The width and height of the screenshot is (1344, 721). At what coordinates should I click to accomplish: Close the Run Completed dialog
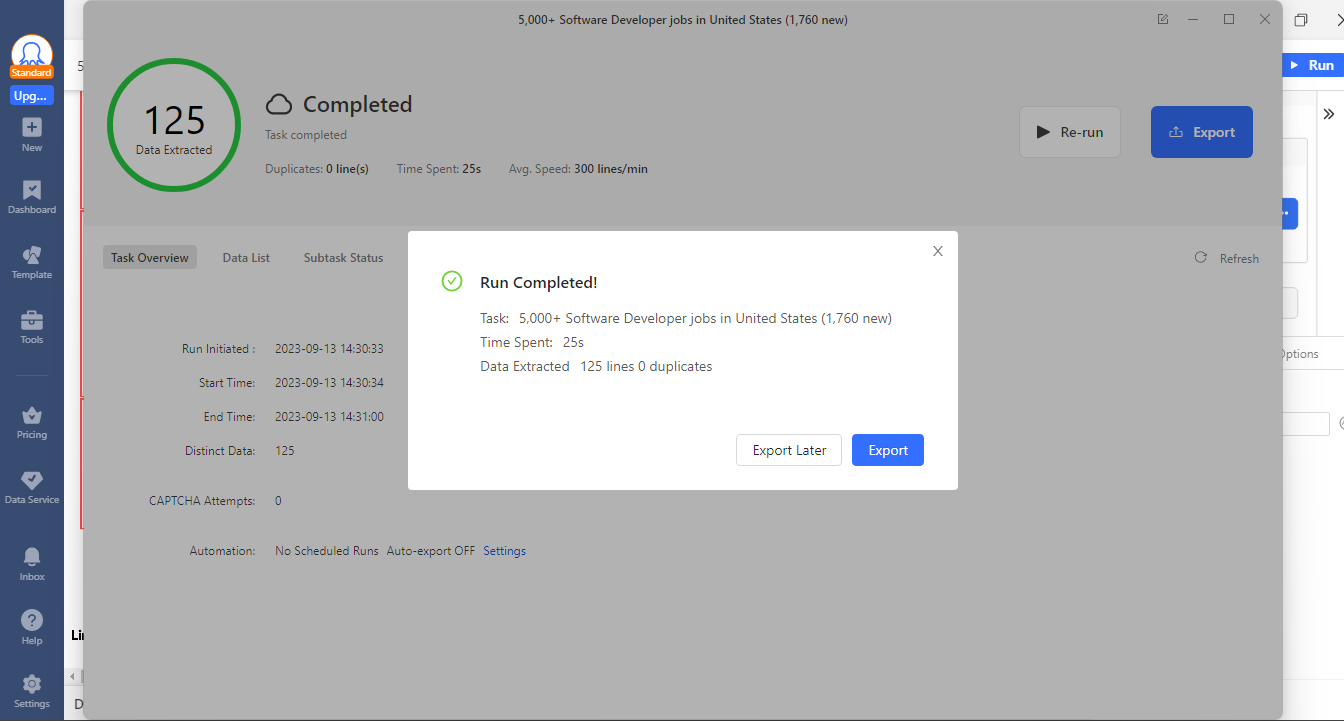click(x=938, y=251)
